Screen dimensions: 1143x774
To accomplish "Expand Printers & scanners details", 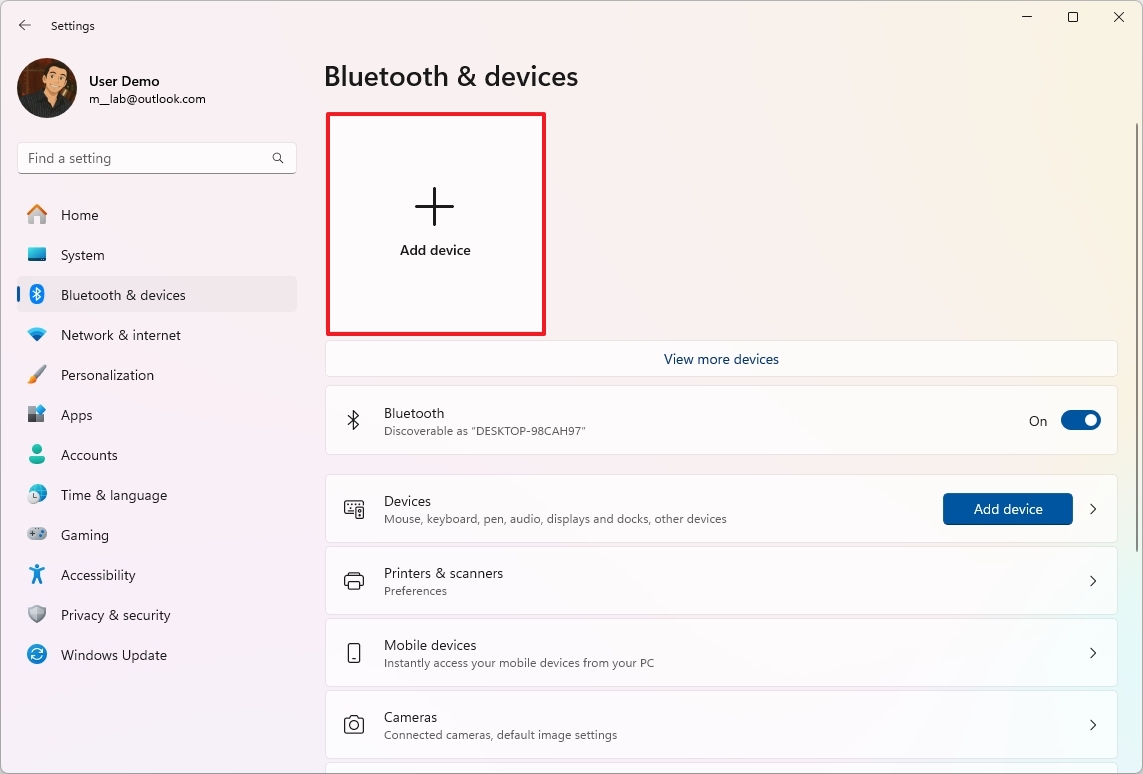I will 1092,581.
